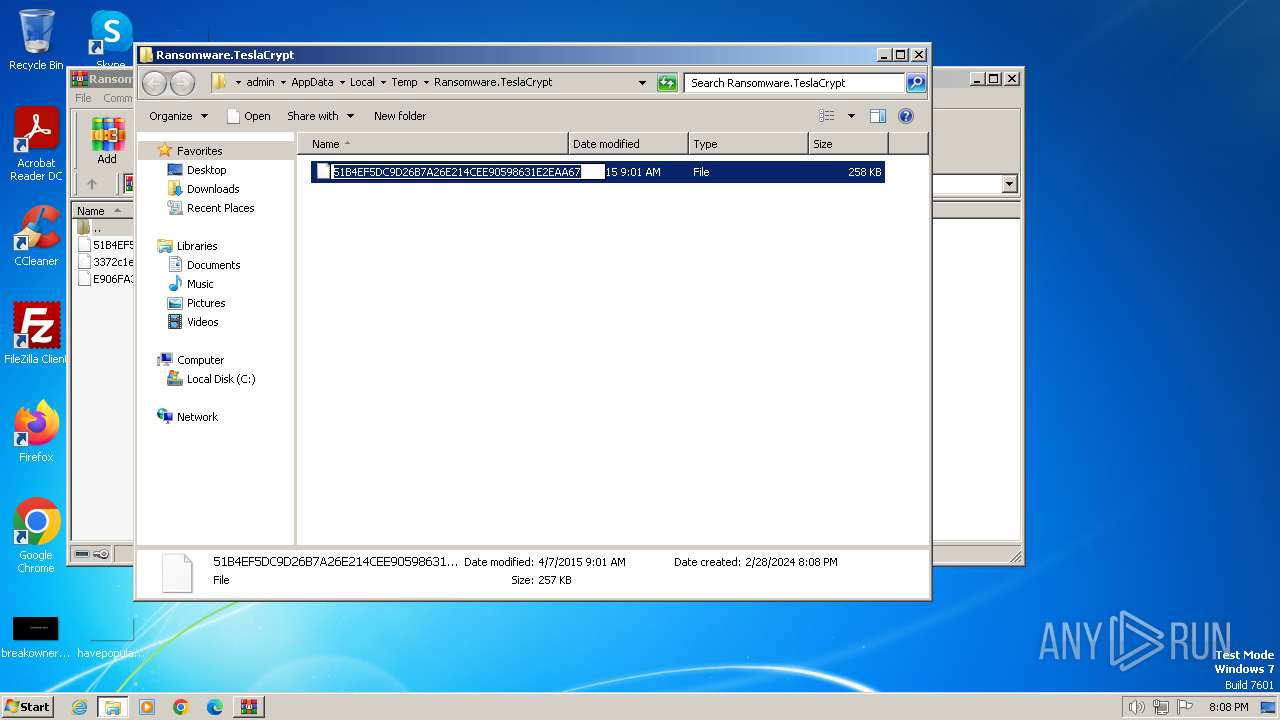1280x720 pixels.
Task: Open the Organize dropdown menu
Action: click(179, 116)
